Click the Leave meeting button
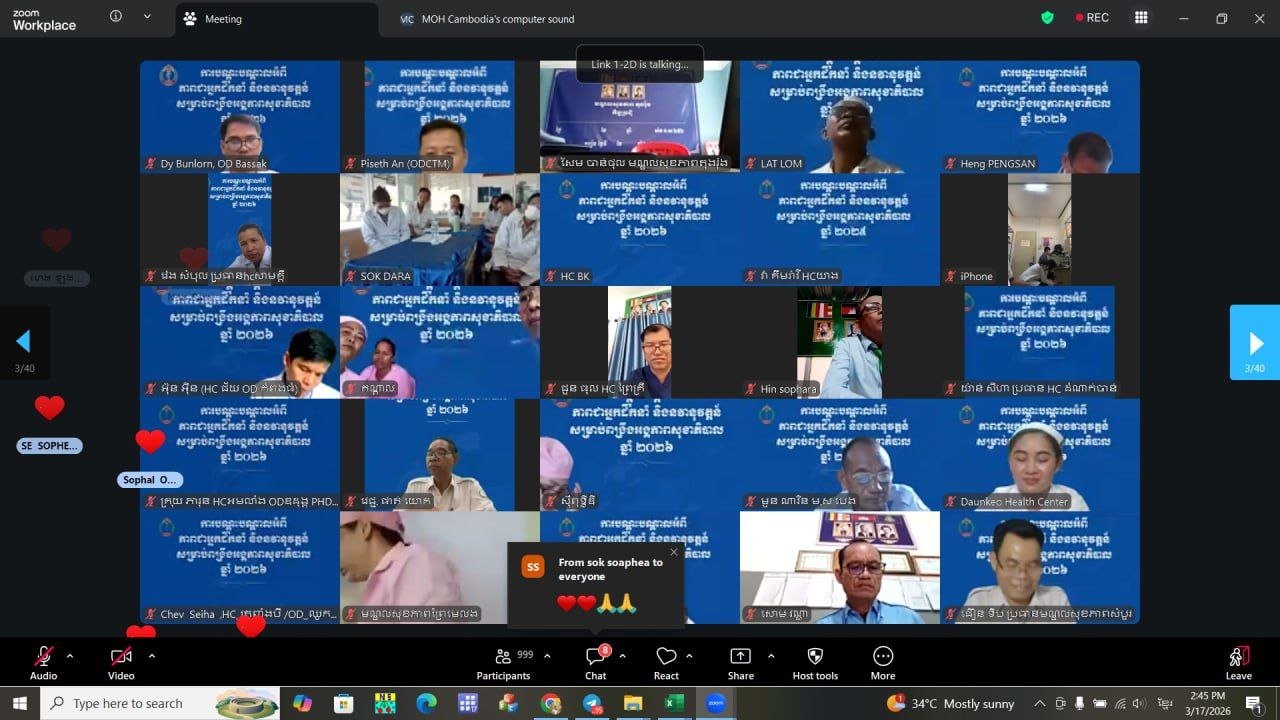The width and height of the screenshot is (1280, 720). (1238, 662)
